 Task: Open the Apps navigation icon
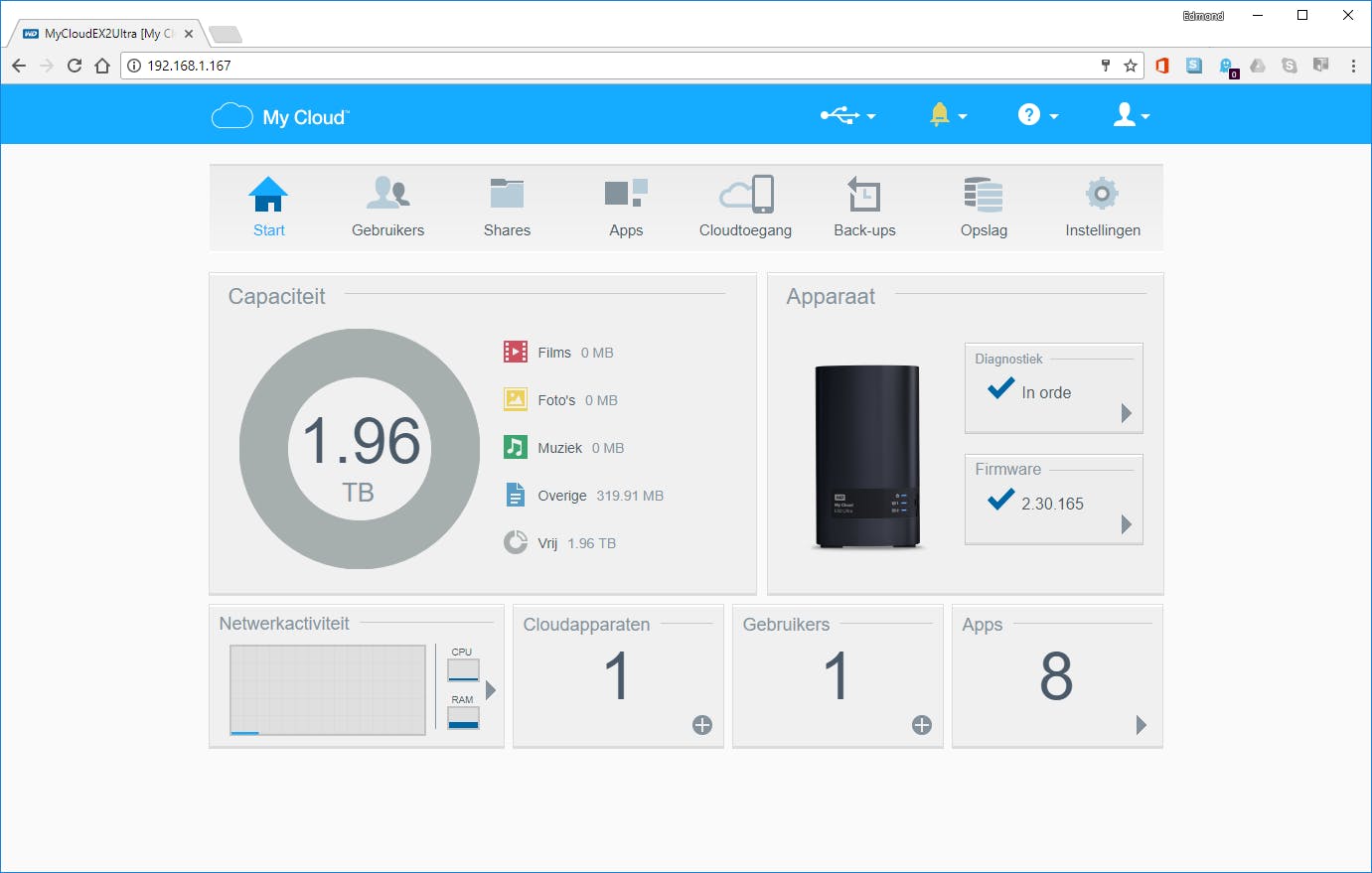pyautogui.click(x=626, y=194)
